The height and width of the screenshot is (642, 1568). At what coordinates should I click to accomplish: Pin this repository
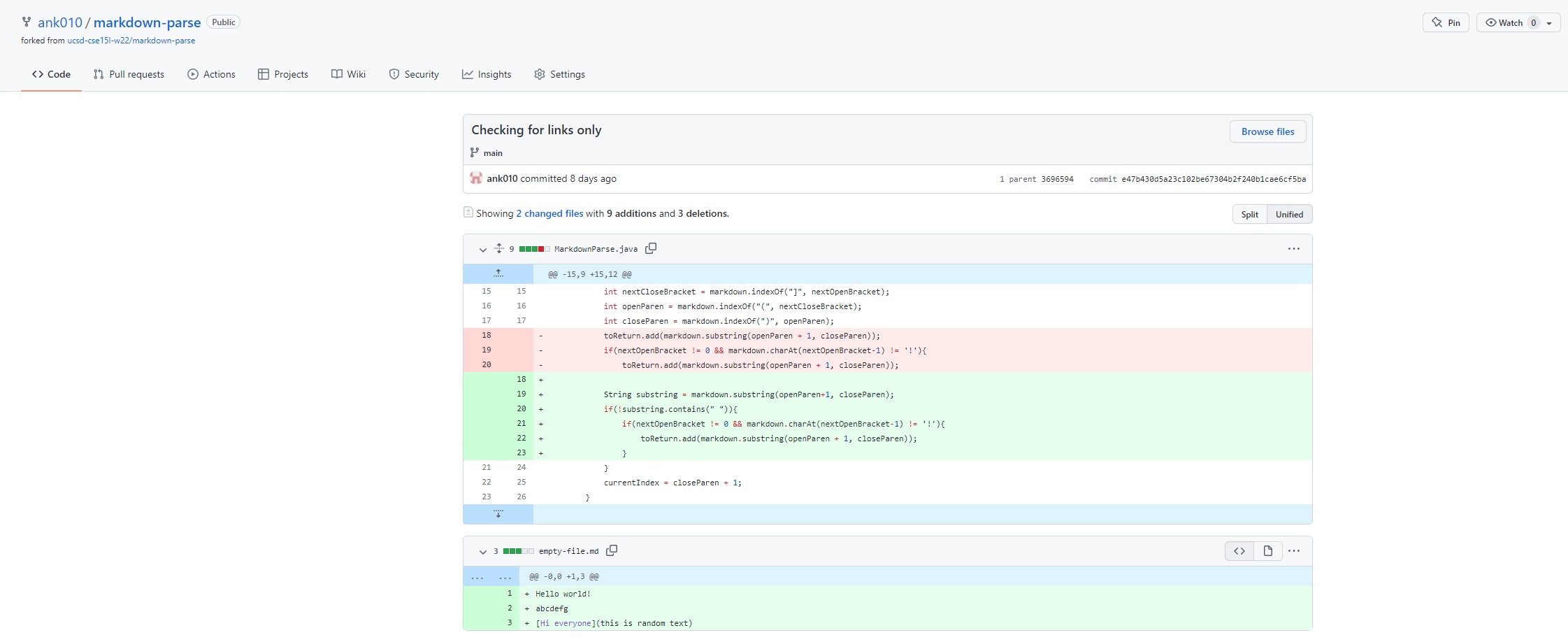point(1446,22)
